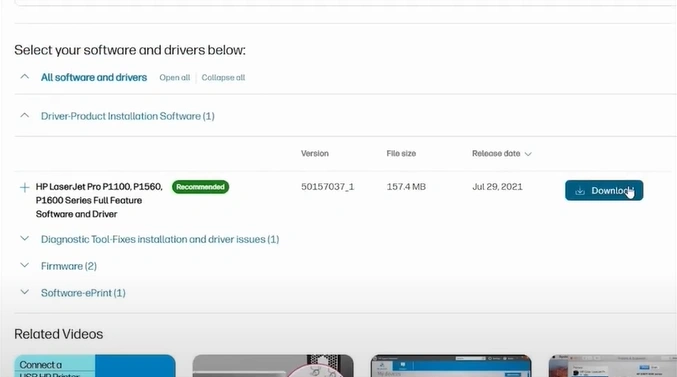Open Diagnostic Tool-Fixes installation and driver issues
This screenshot has height=377, width=677.
[x=160, y=239]
